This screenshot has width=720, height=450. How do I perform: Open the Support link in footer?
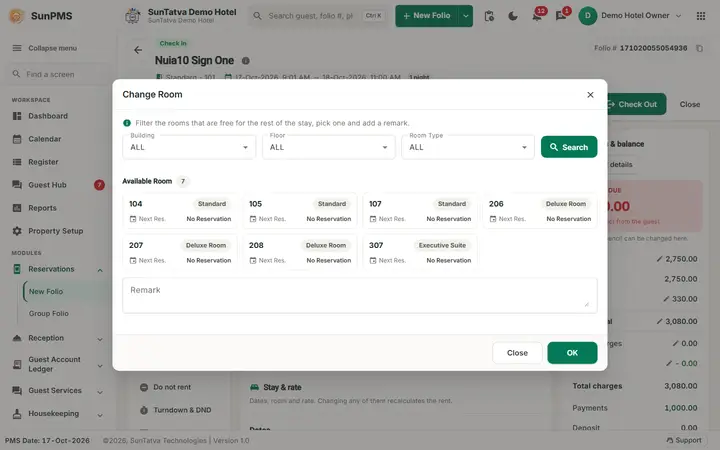click(684, 440)
